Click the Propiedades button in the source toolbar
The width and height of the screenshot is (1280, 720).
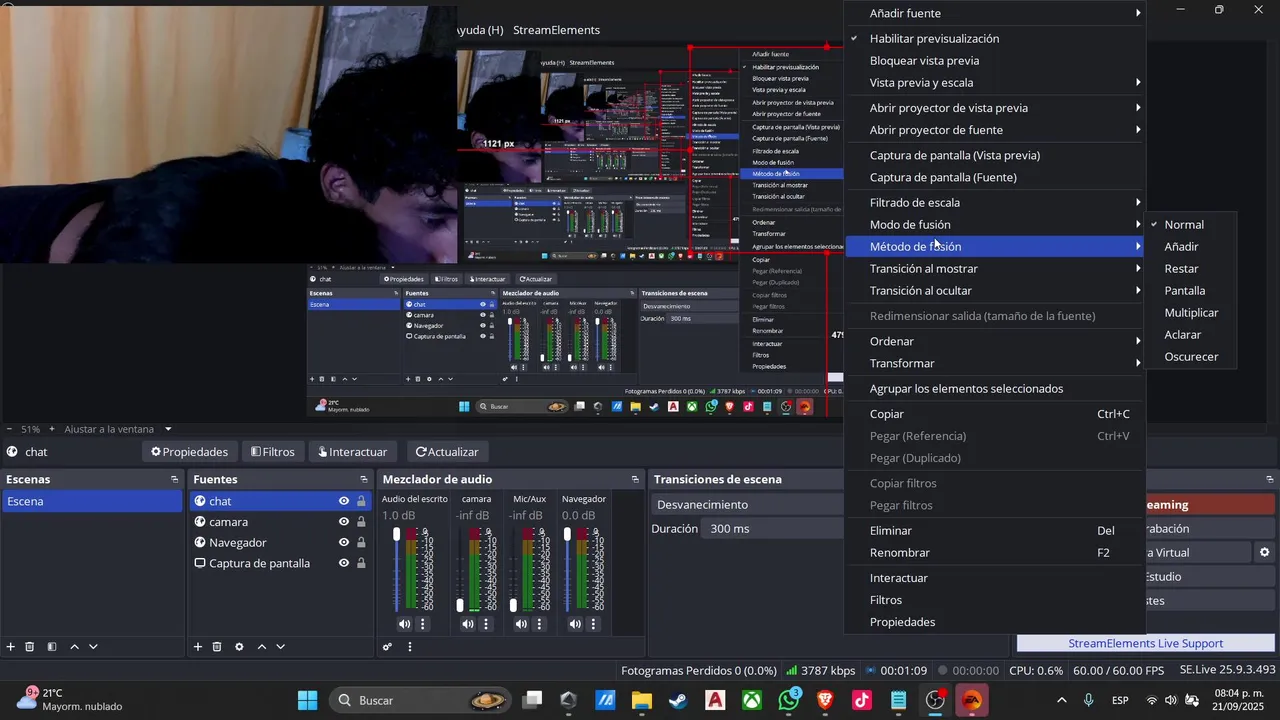pyautogui.click(x=189, y=452)
